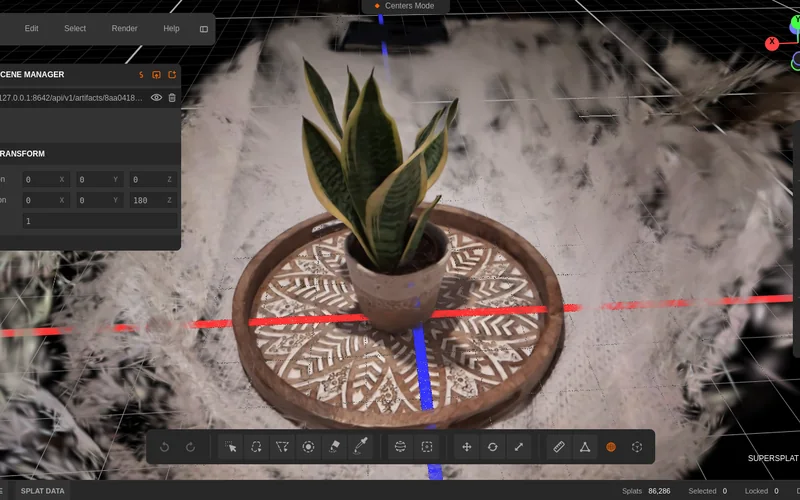This screenshot has width=800, height=500.
Task: Choose the sphere selection tool
Action: (x=401, y=447)
